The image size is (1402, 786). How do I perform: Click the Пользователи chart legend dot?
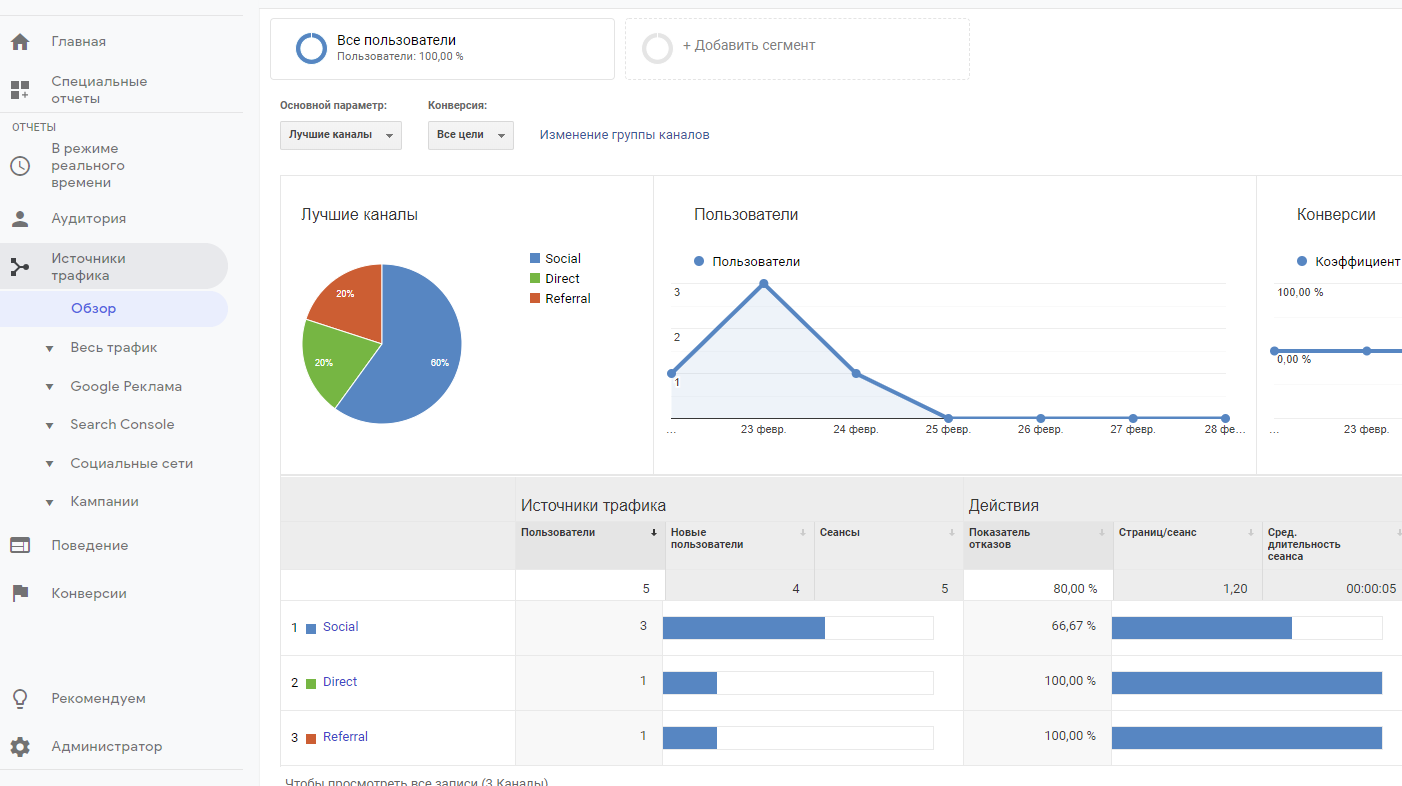pos(699,261)
